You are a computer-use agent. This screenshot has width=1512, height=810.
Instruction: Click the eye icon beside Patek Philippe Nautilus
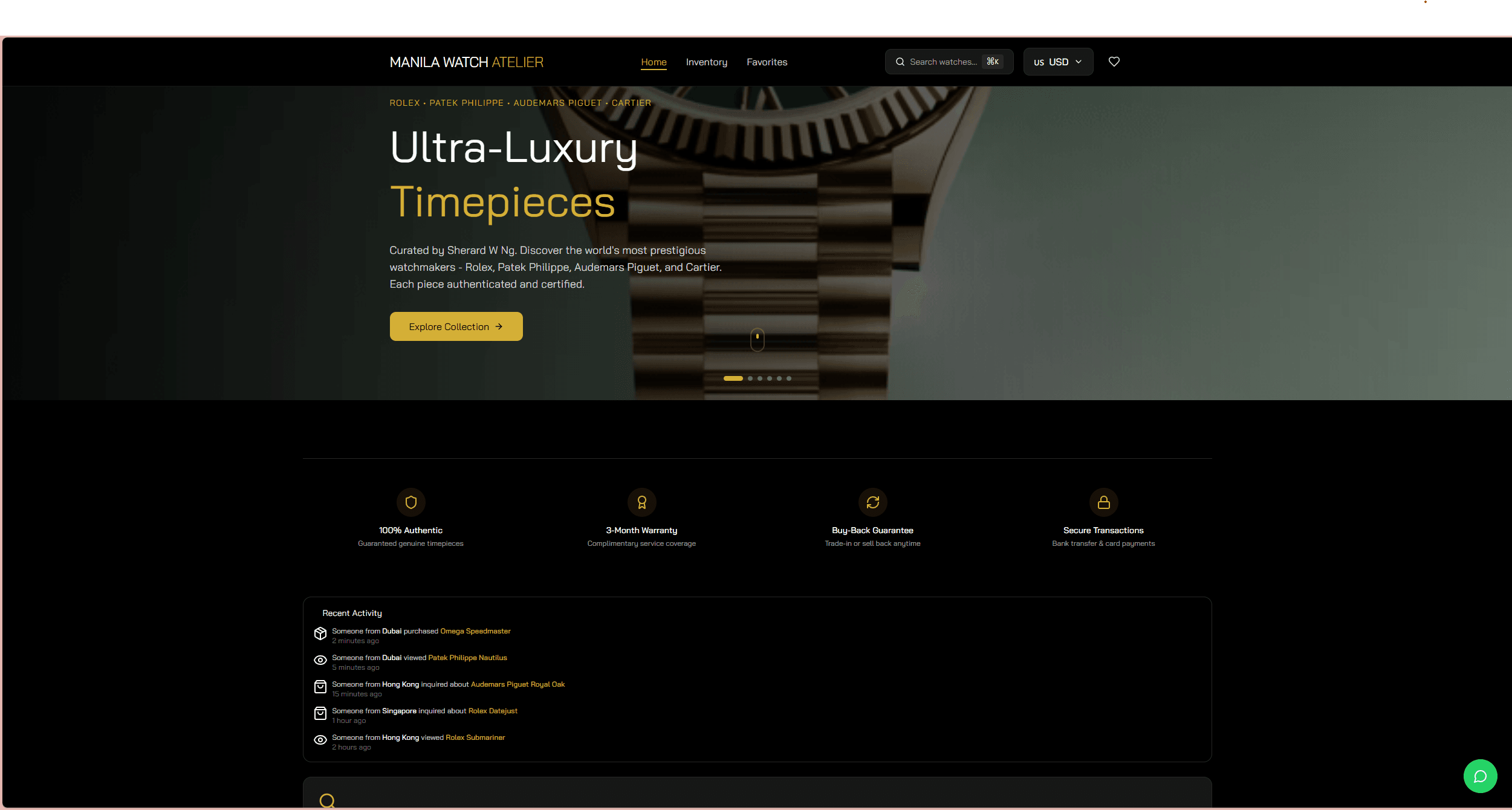pos(320,660)
